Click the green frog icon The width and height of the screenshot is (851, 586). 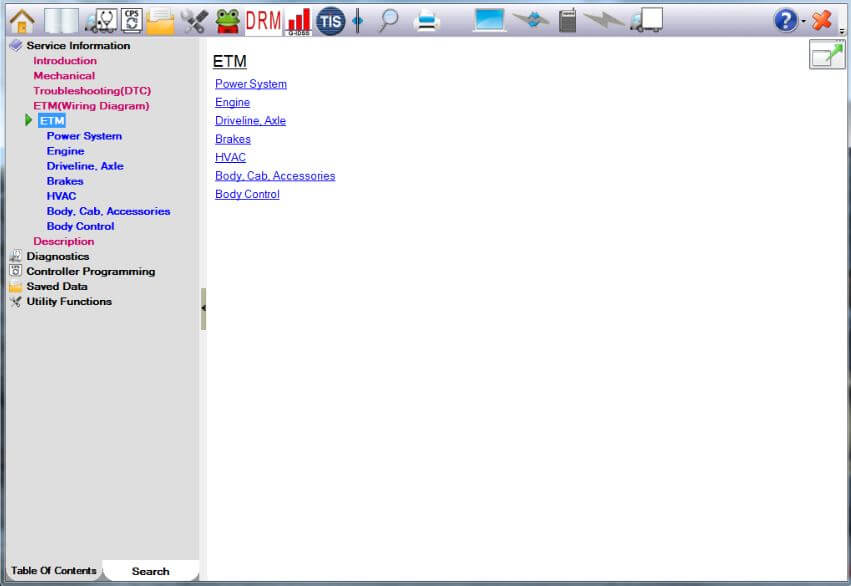point(227,20)
